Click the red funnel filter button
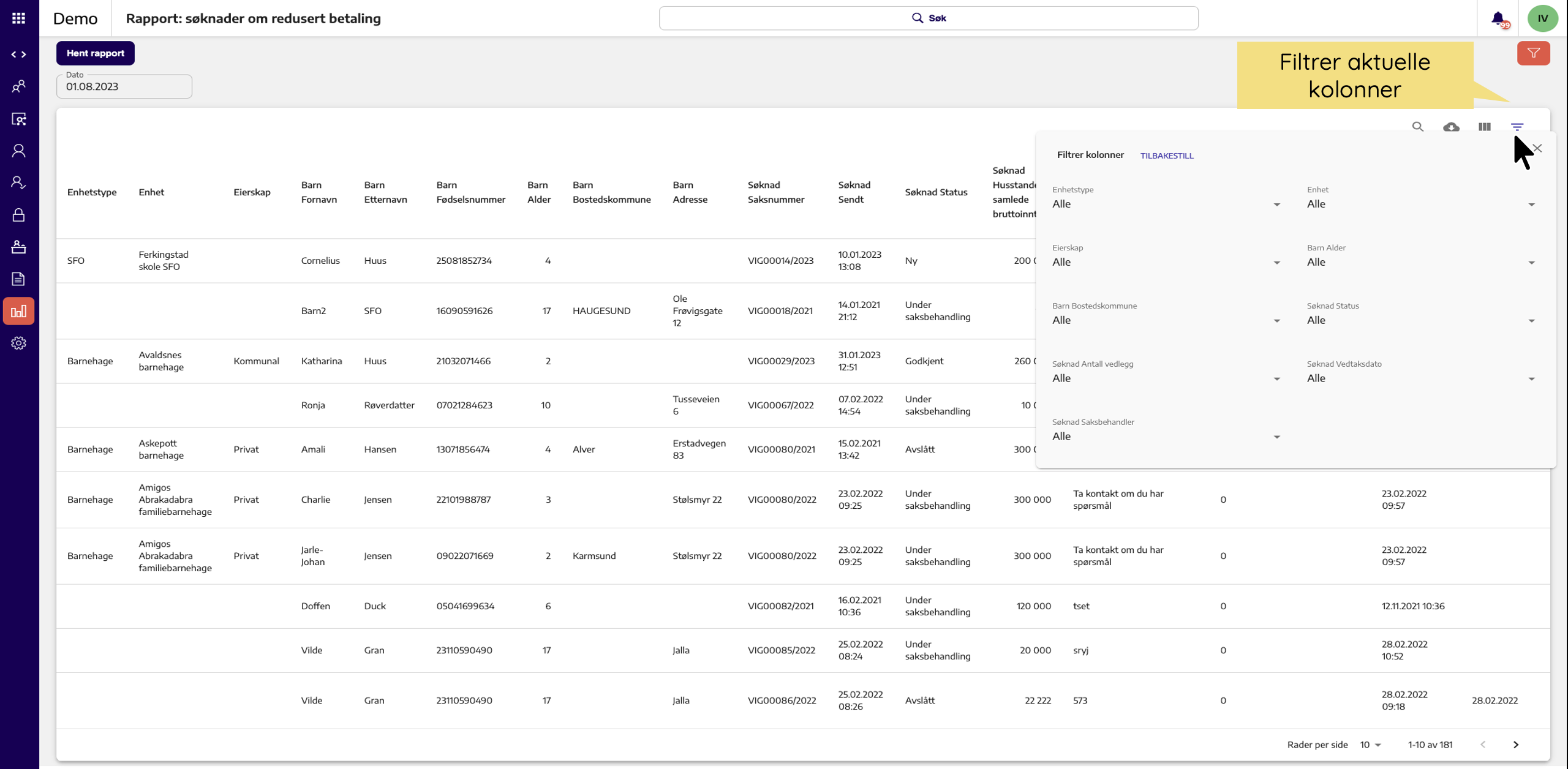 coord(1534,53)
